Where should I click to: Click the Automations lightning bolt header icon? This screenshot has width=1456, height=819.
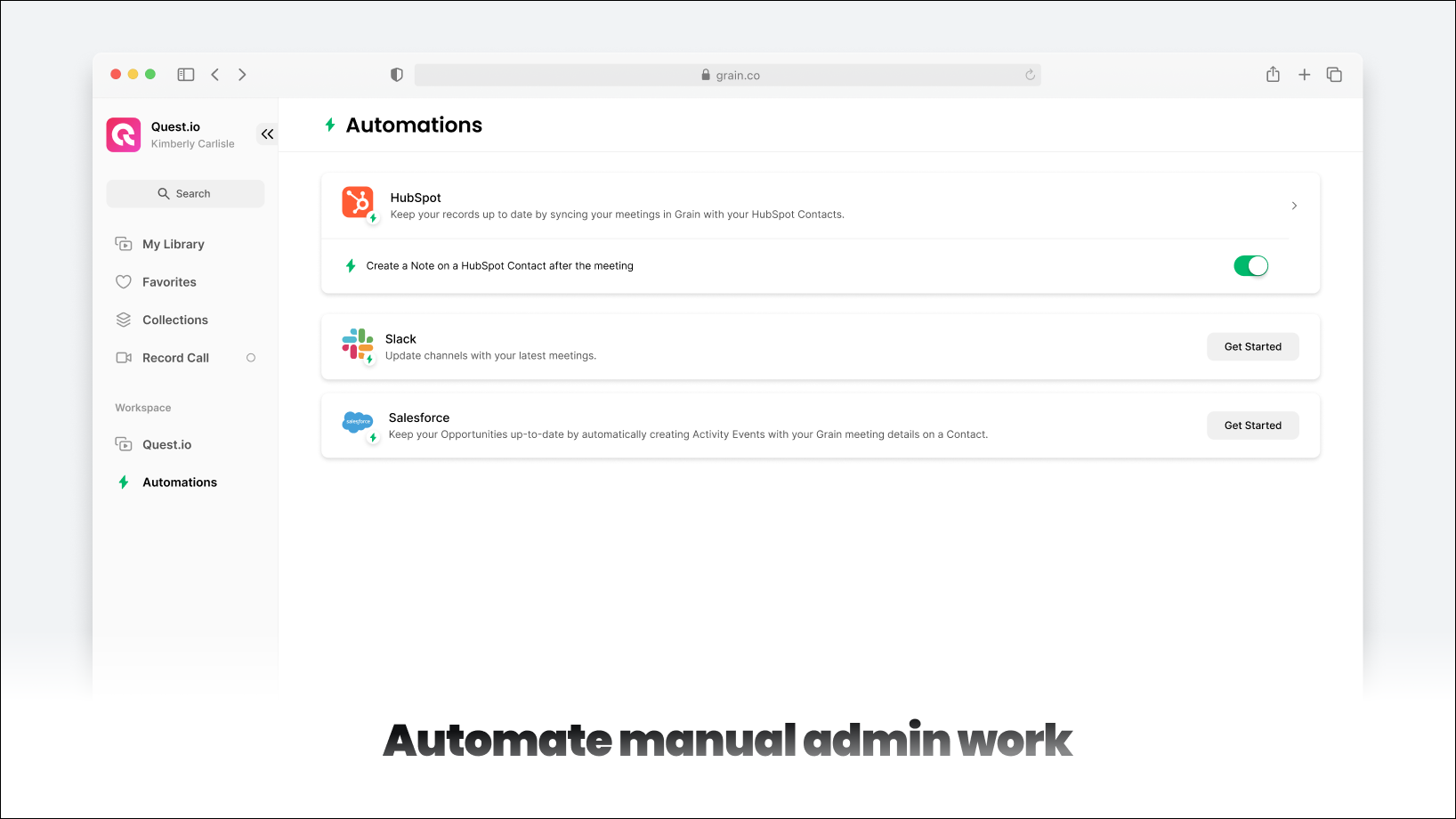[330, 125]
